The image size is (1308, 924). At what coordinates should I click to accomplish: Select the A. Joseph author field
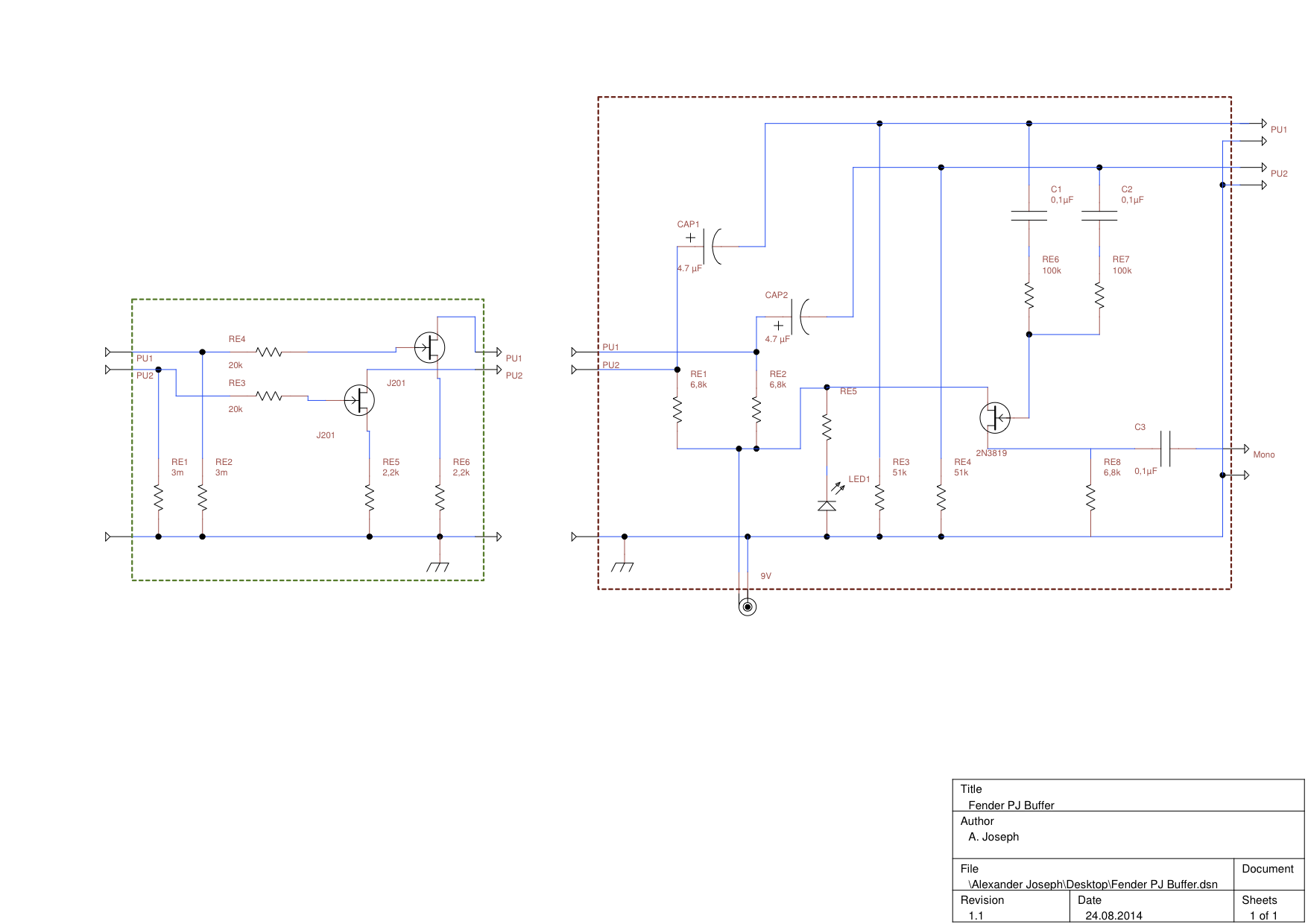[993, 837]
